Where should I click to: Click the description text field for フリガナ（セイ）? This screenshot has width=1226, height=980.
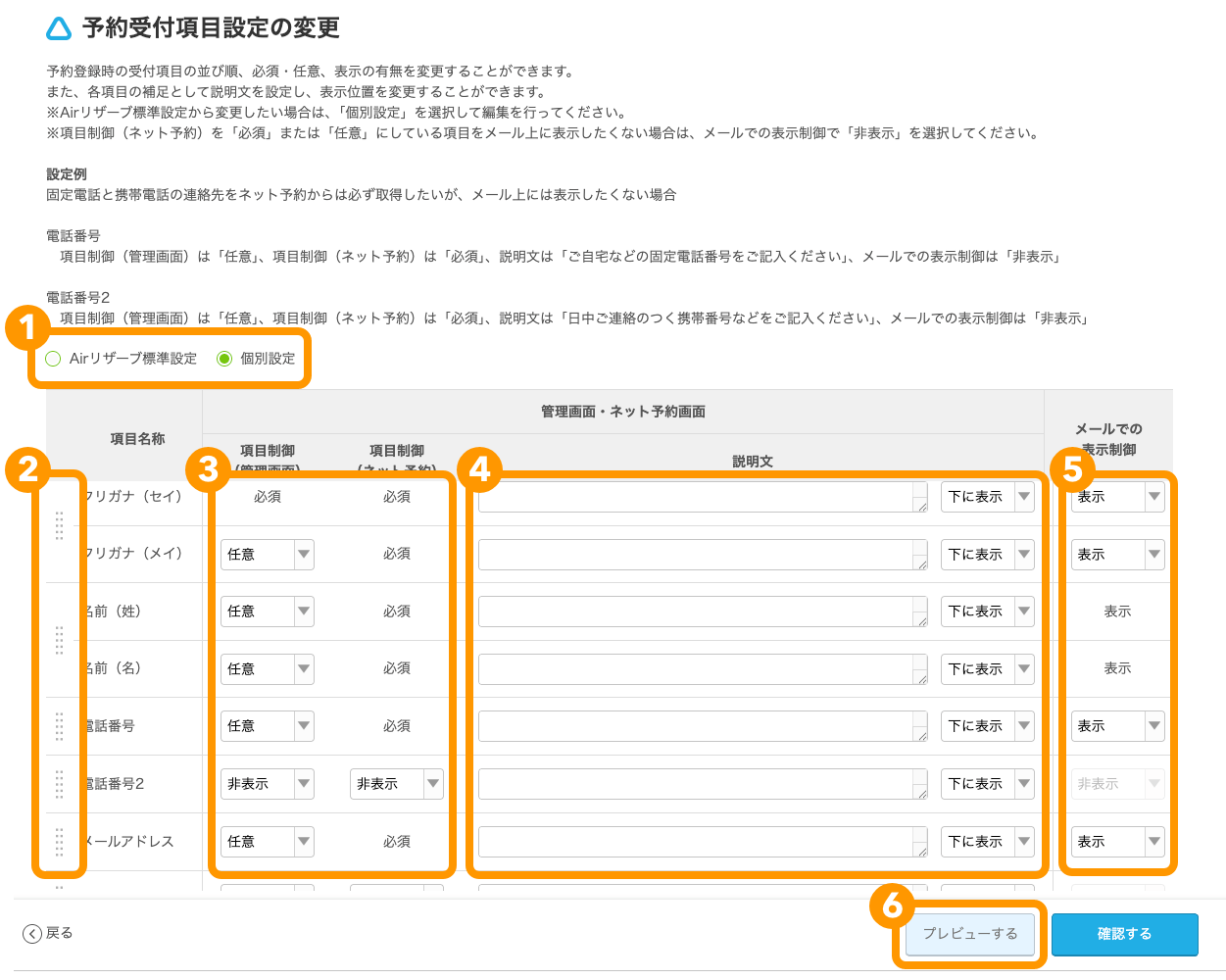click(x=703, y=497)
